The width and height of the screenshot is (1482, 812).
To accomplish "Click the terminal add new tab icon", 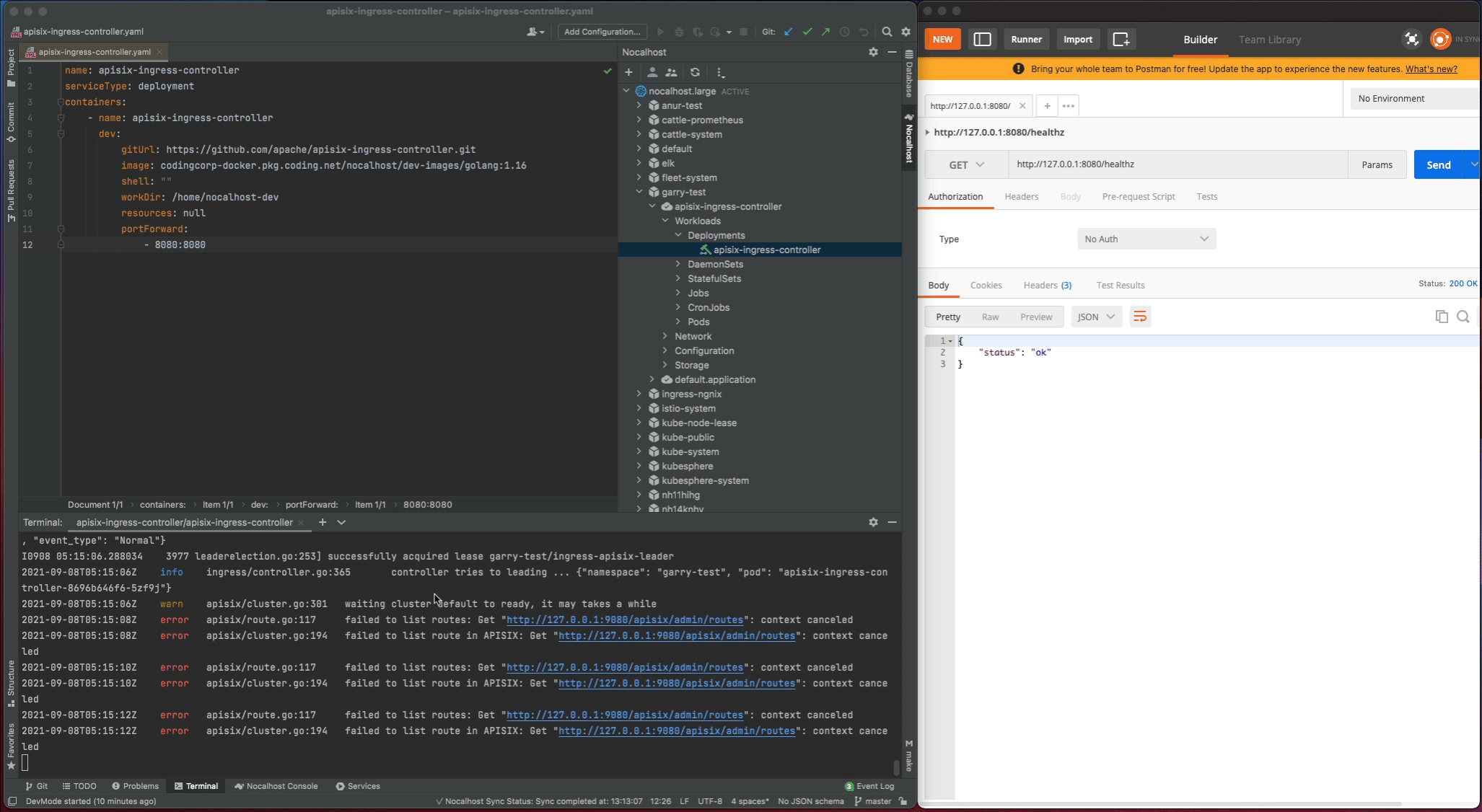I will point(322,522).
